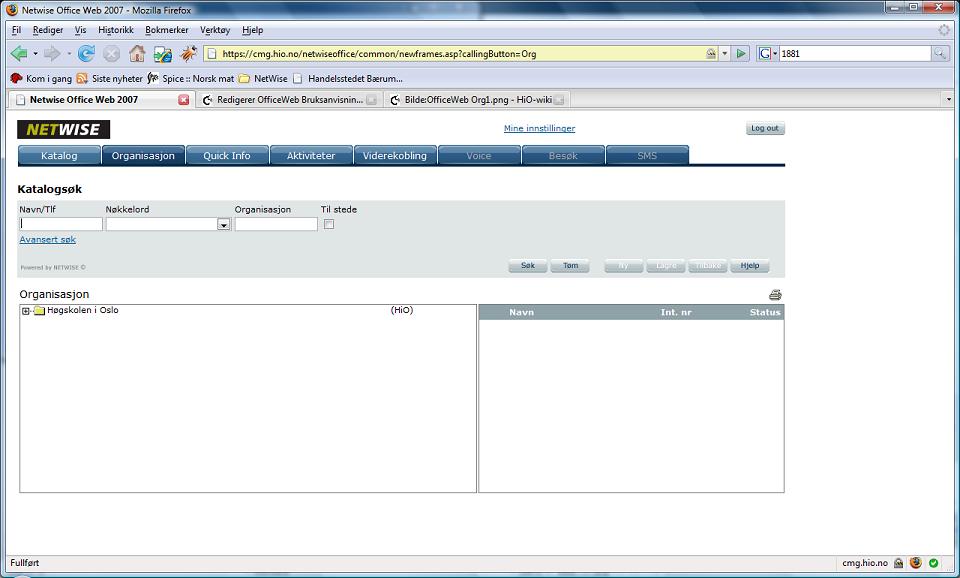Click the status bar lock icon

898,563
